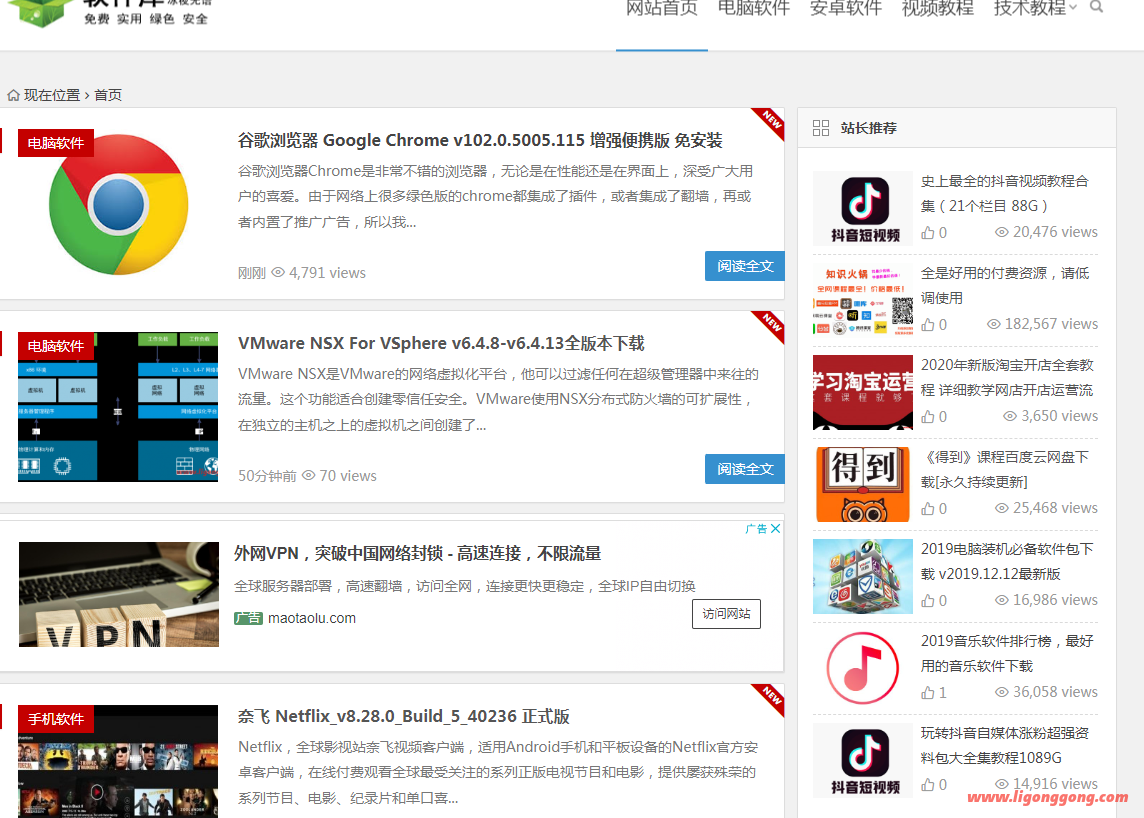Like the 《得到》课程 post thumbs-up
This screenshot has height=818, width=1144.
click(928, 509)
